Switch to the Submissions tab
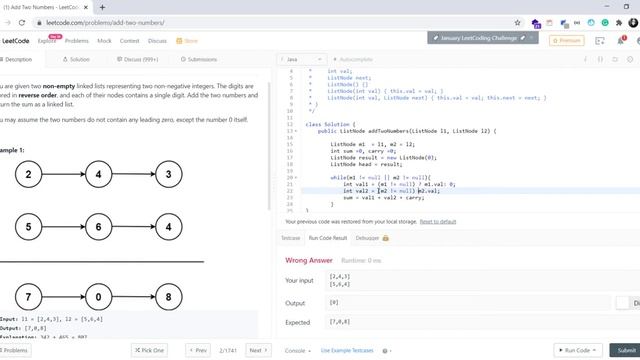This screenshot has width=640, height=360. click(x=199, y=60)
